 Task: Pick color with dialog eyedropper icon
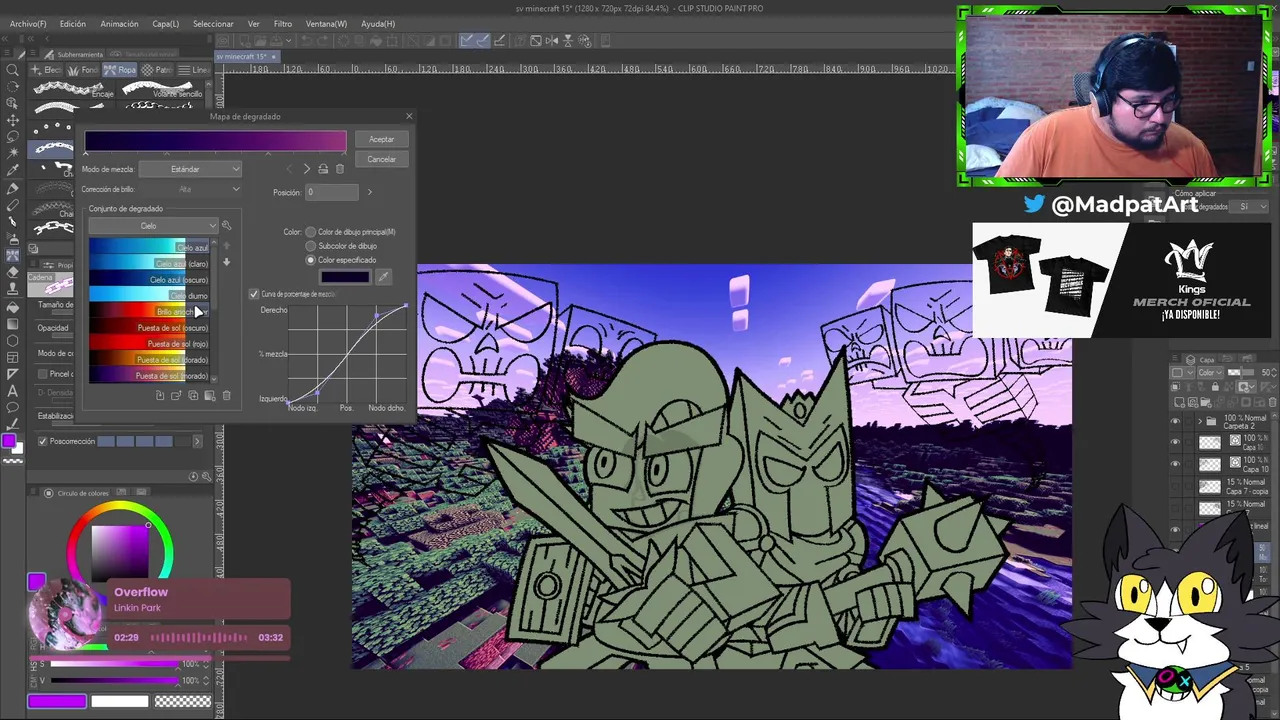[383, 277]
